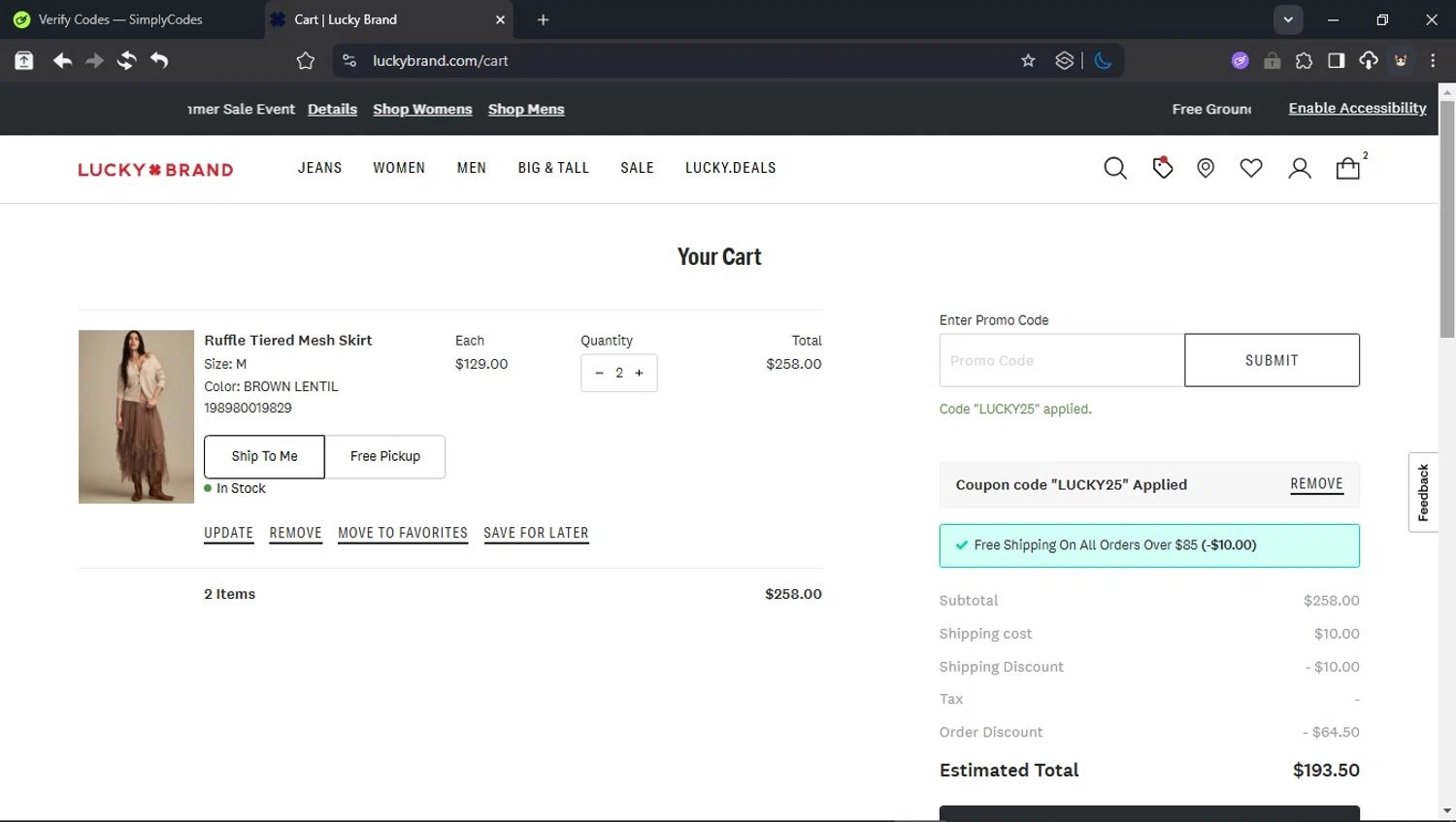Open the browser extensions puzzle icon

1304,61
